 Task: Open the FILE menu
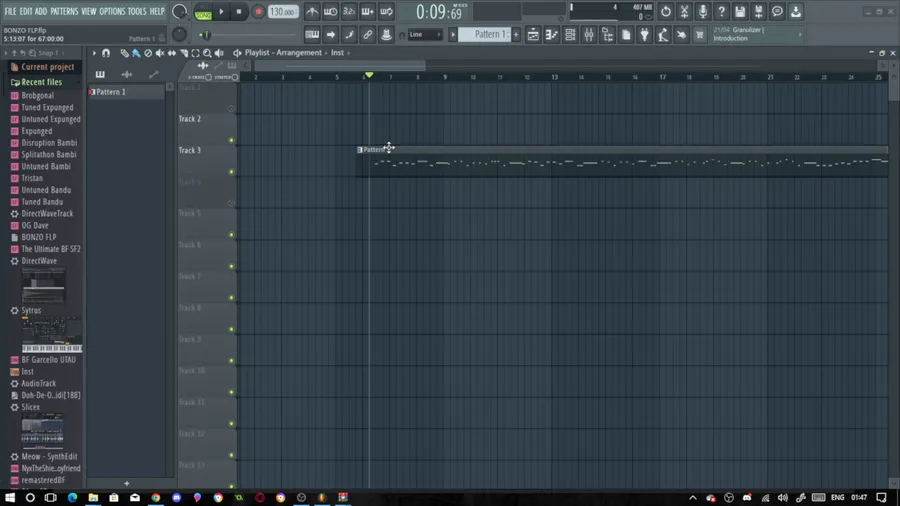pyautogui.click(x=10, y=11)
